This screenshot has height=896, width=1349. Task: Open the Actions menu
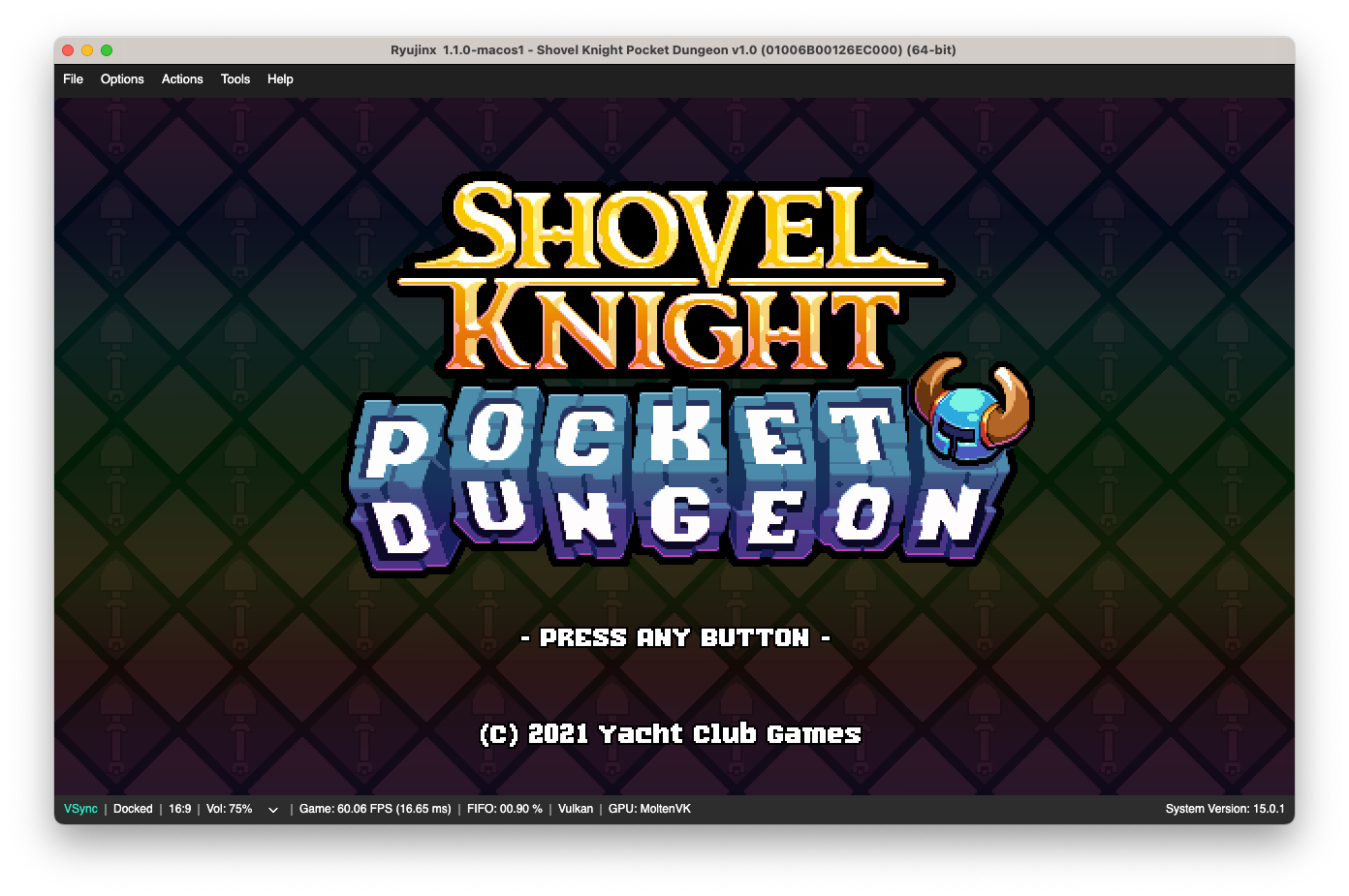pyautogui.click(x=182, y=79)
